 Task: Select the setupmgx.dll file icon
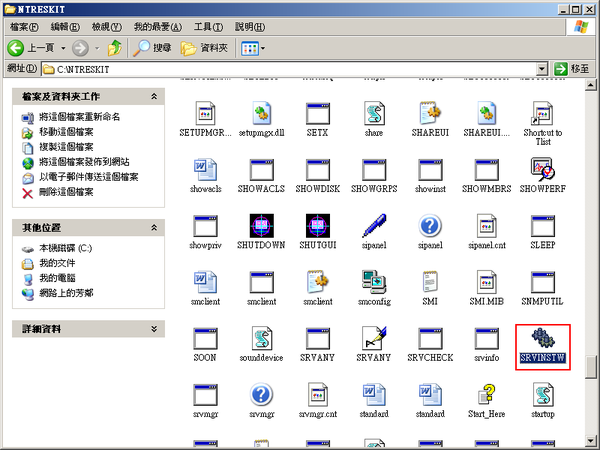(x=261, y=113)
